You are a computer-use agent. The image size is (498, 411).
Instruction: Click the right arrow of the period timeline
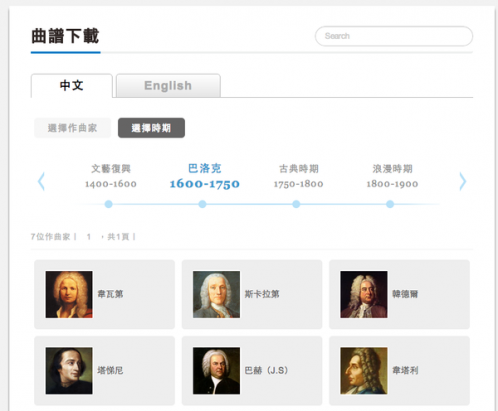tap(463, 181)
